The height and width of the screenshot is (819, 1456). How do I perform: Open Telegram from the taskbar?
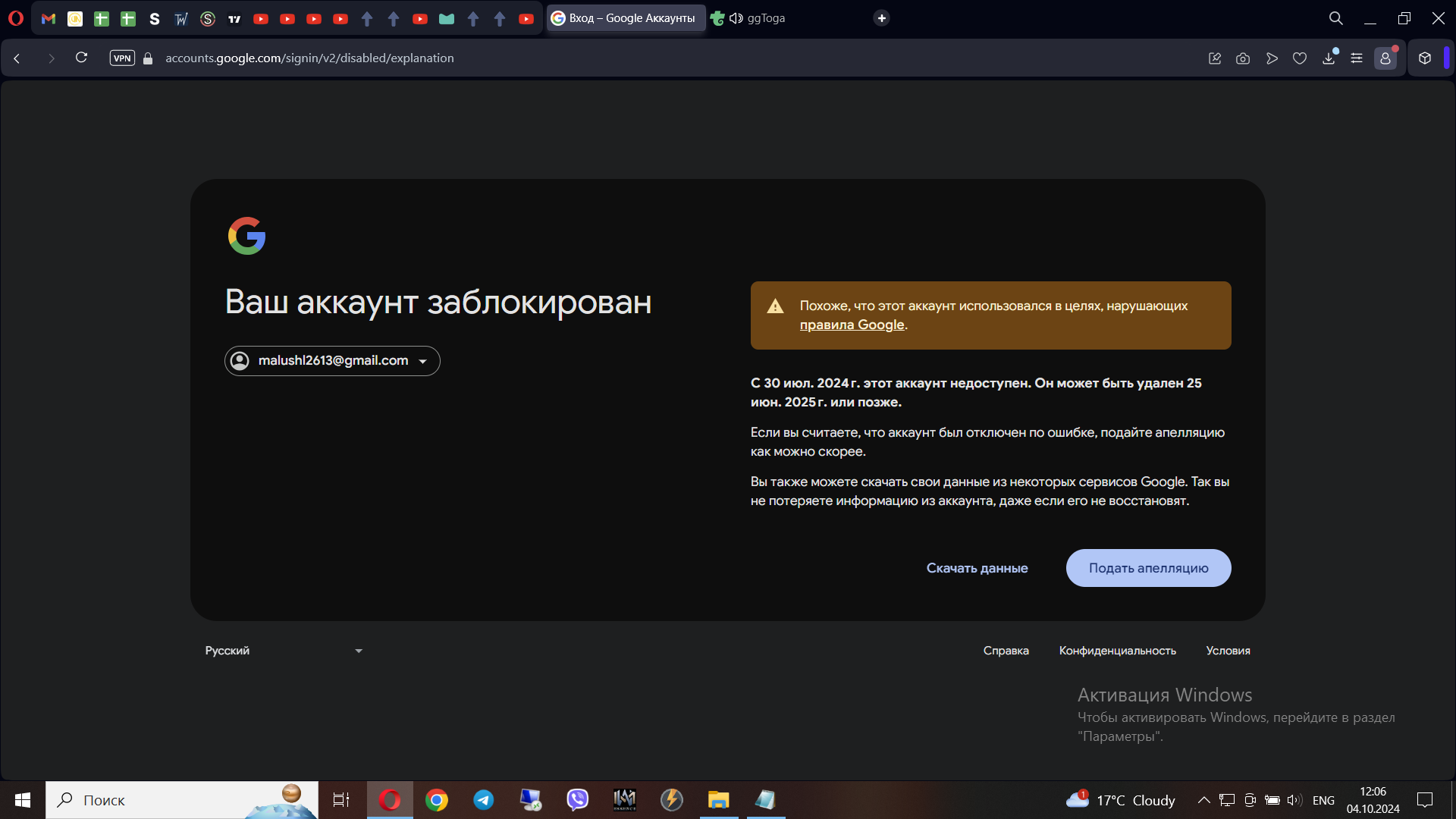[484, 800]
